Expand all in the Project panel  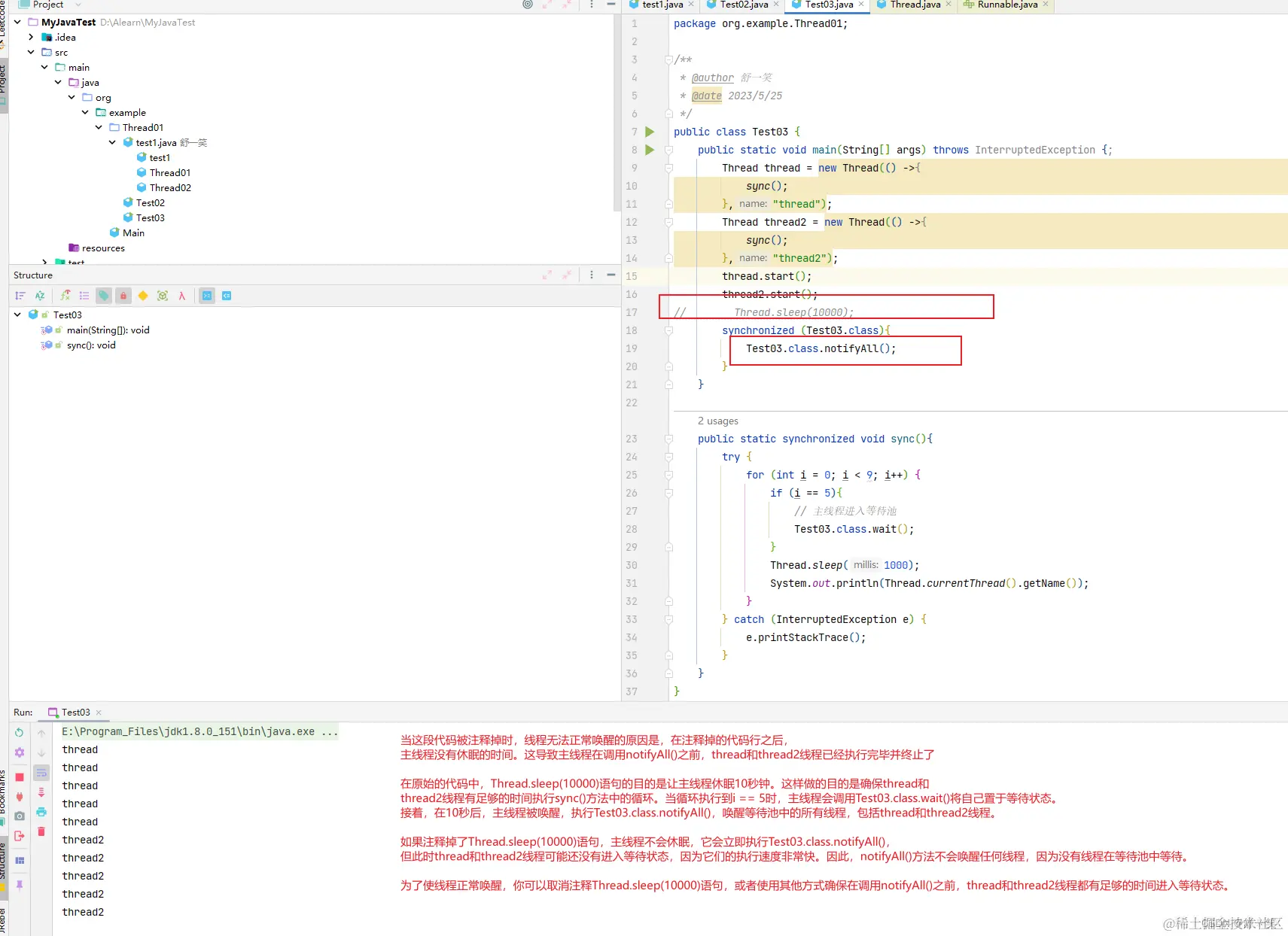[547, 5]
